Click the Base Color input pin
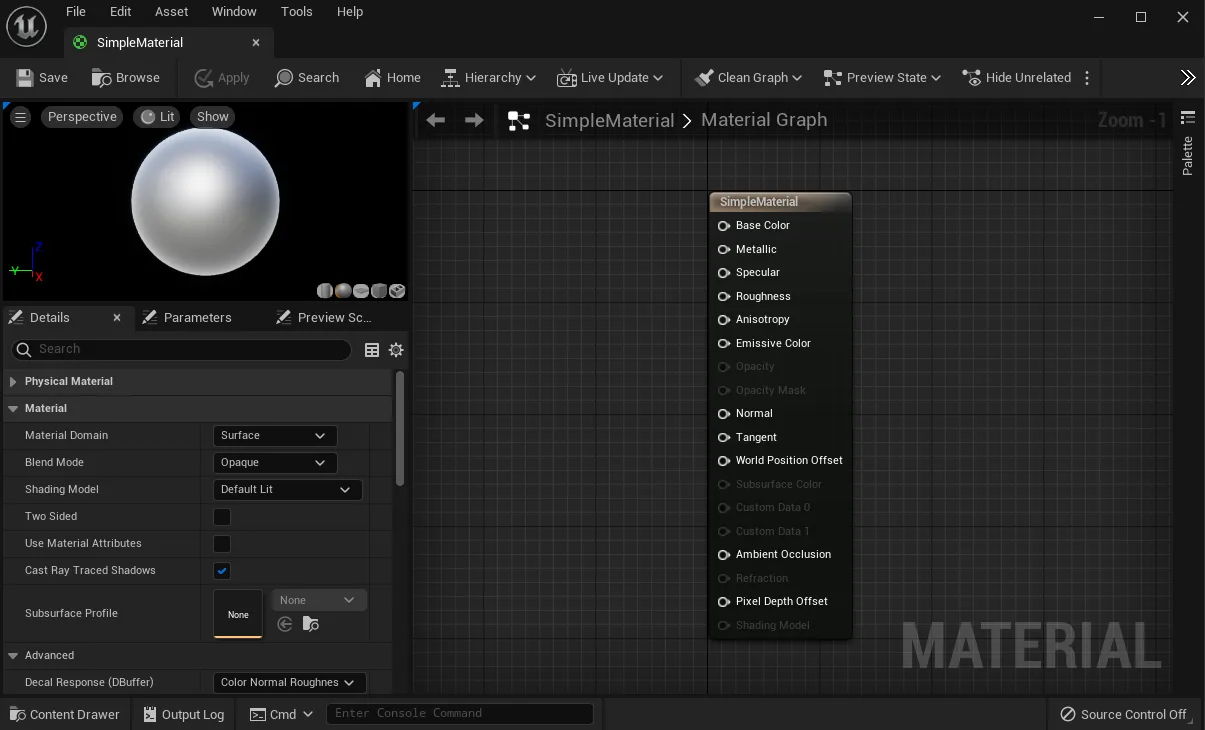The image size is (1205, 730). point(724,226)
